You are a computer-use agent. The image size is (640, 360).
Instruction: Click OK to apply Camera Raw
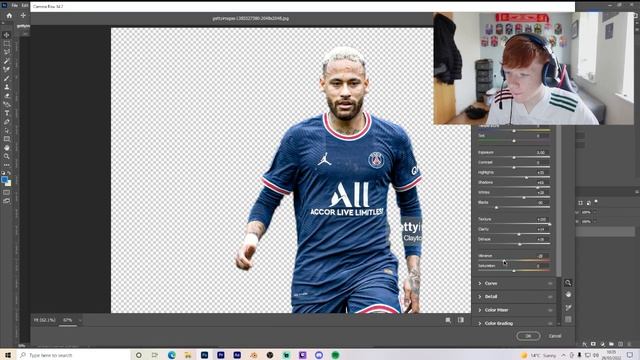click(528, 336)
